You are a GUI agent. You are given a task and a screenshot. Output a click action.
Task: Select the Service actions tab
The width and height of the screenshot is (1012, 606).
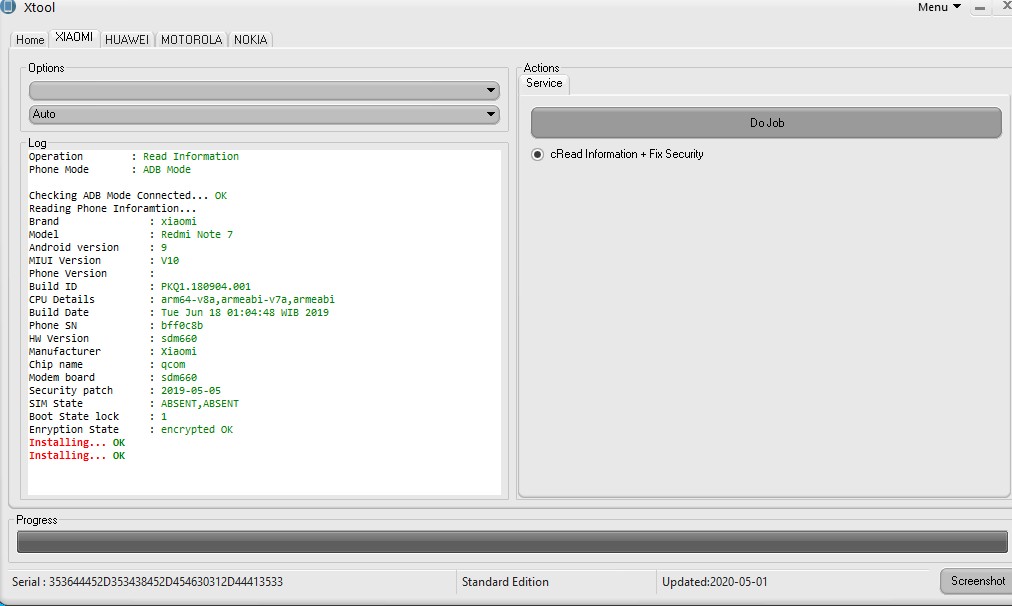coord(544,83)
